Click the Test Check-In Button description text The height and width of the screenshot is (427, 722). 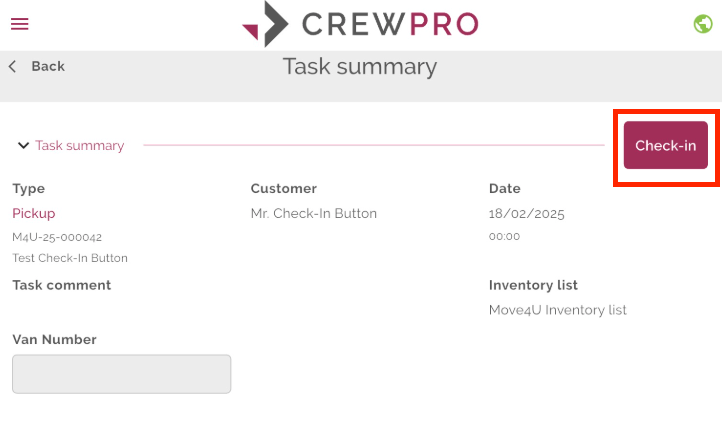pyautogui.click(x=70, y=258)
